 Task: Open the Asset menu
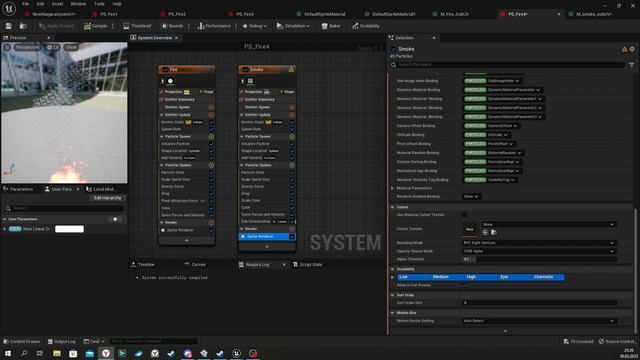[58, 4]
